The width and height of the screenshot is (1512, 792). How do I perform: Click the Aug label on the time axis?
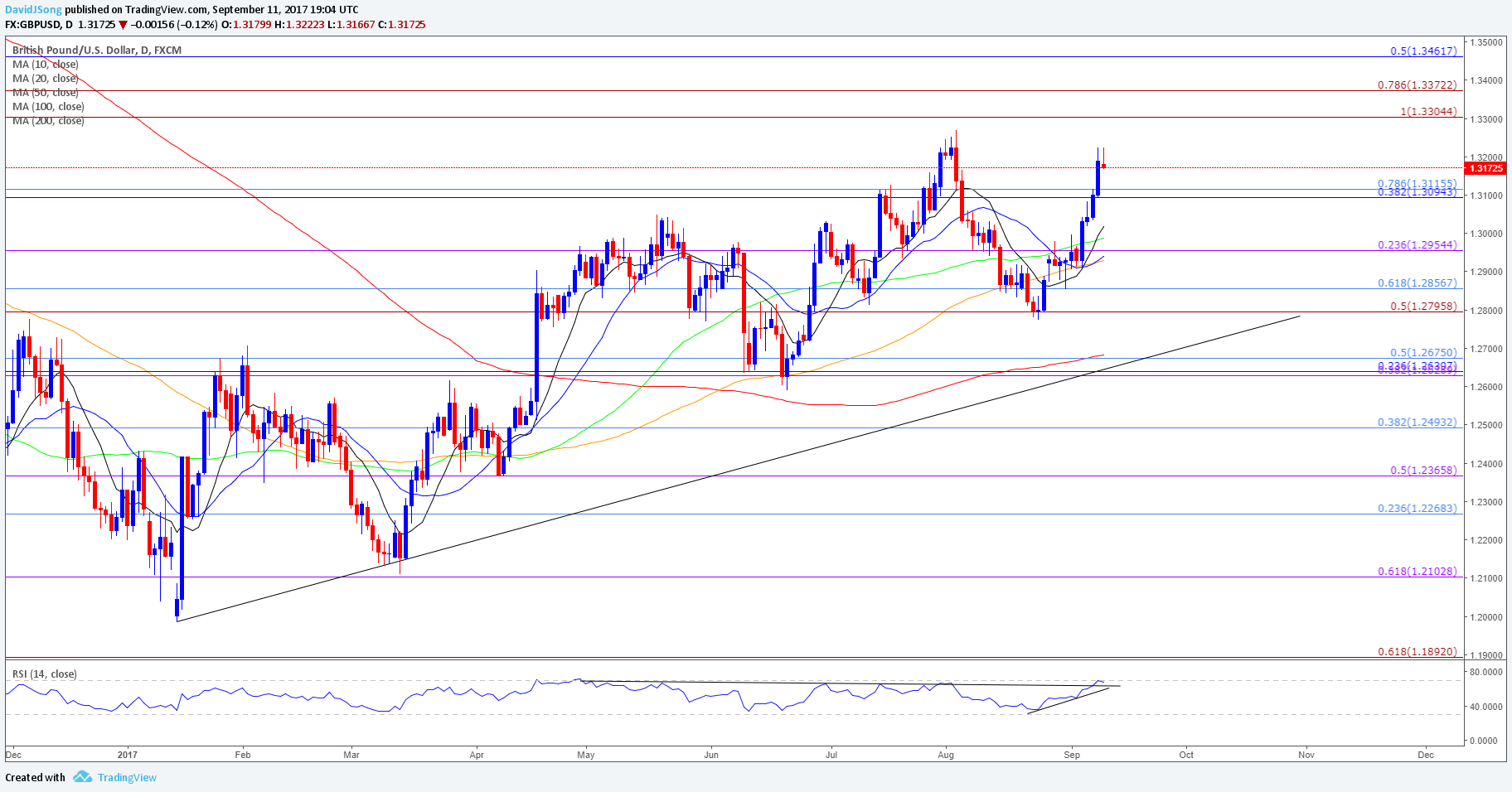(946, 755)
